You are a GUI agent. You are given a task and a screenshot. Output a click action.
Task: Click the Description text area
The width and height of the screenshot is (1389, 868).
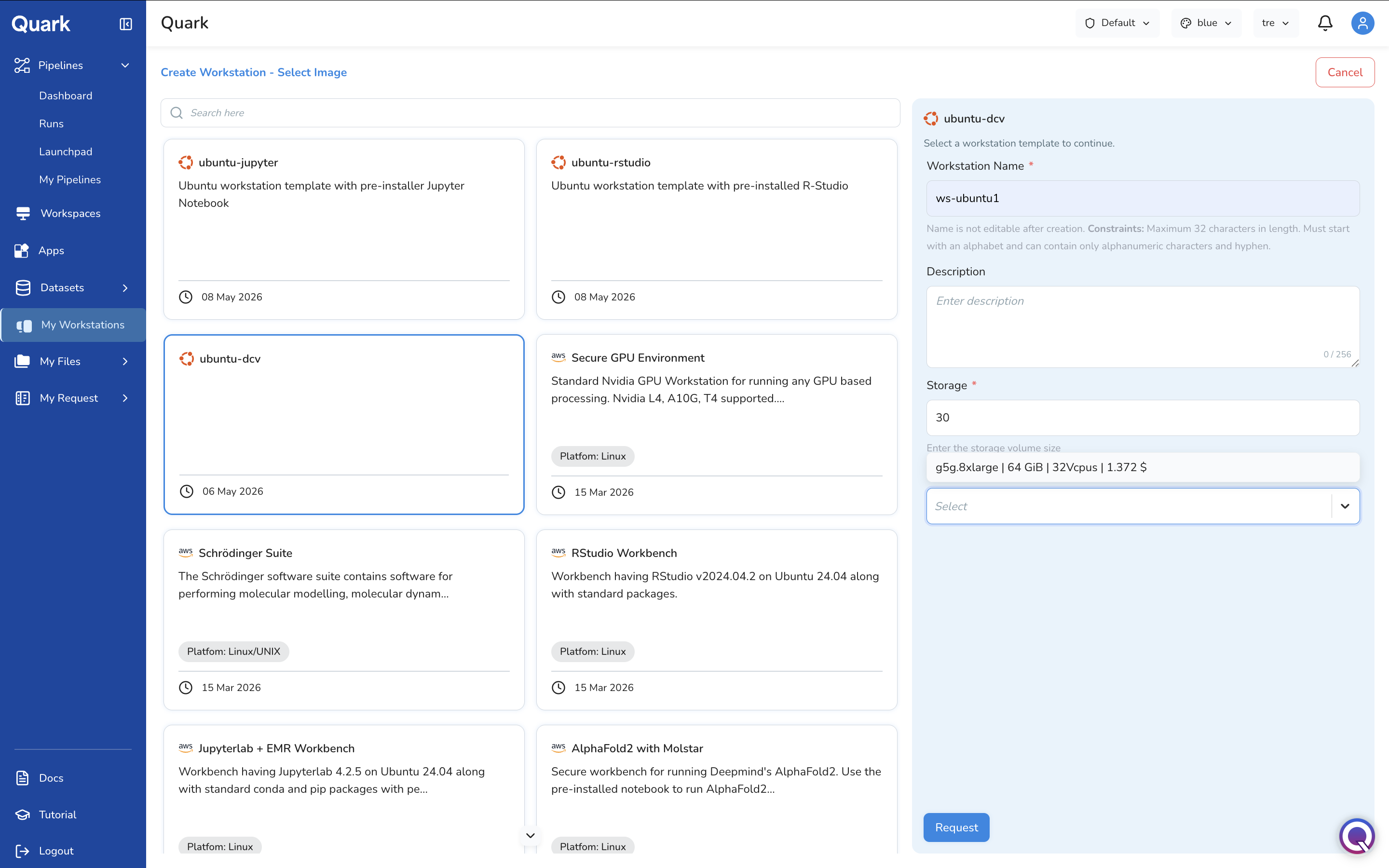1142,326
